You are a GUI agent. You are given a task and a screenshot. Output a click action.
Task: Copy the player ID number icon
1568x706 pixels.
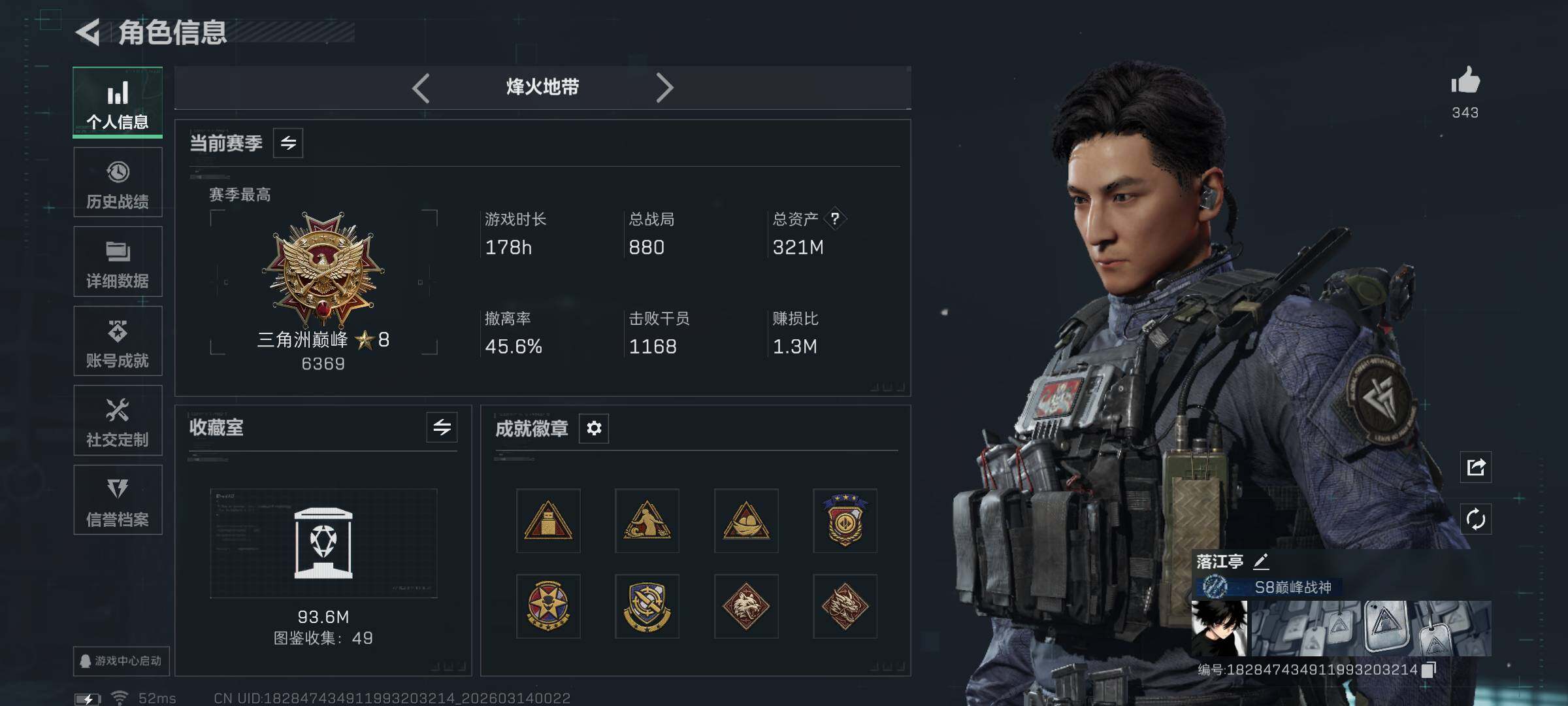point(1429,669)
